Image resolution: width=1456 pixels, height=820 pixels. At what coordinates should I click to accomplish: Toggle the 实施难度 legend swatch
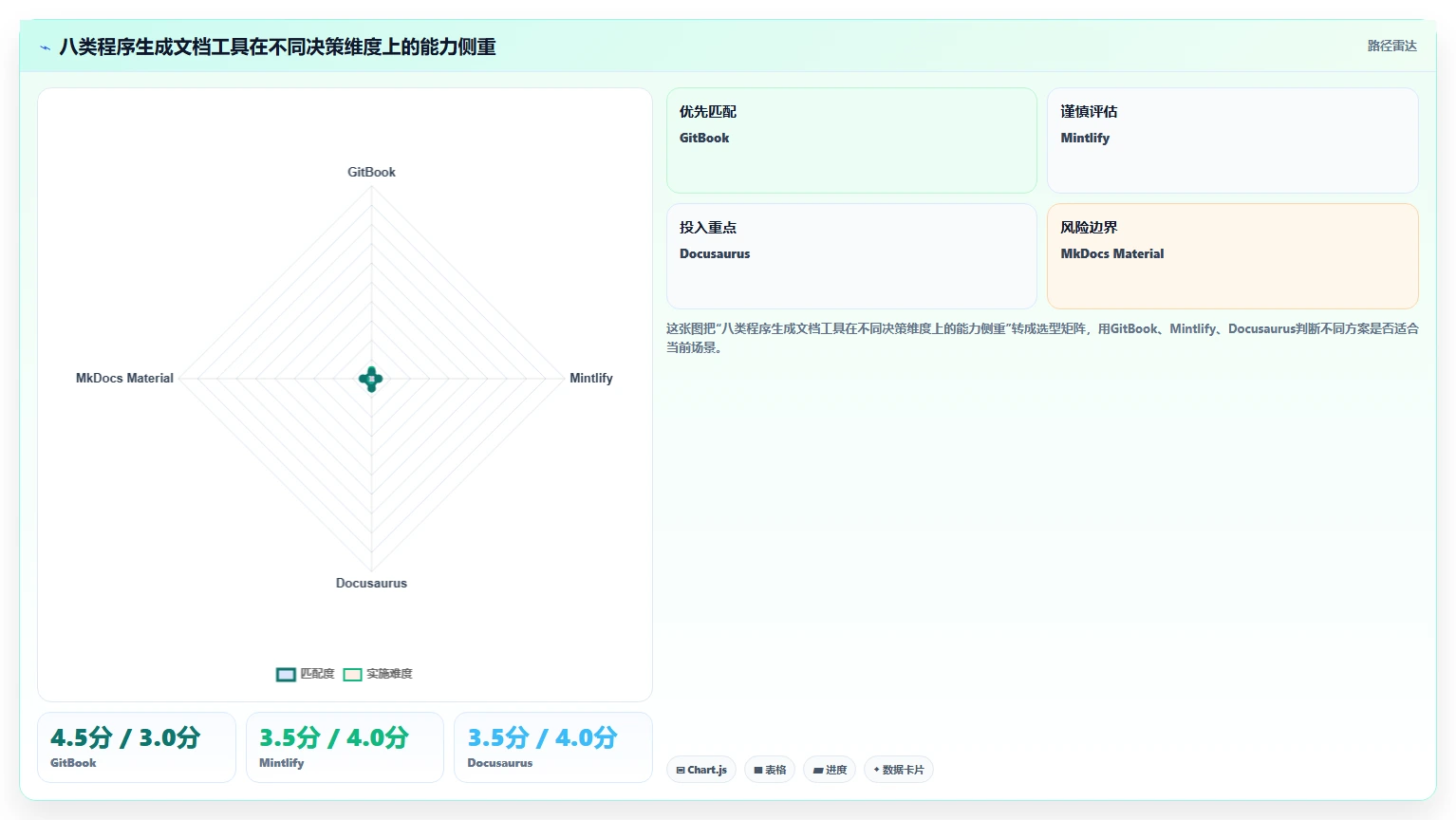click(x=352, y=674)
